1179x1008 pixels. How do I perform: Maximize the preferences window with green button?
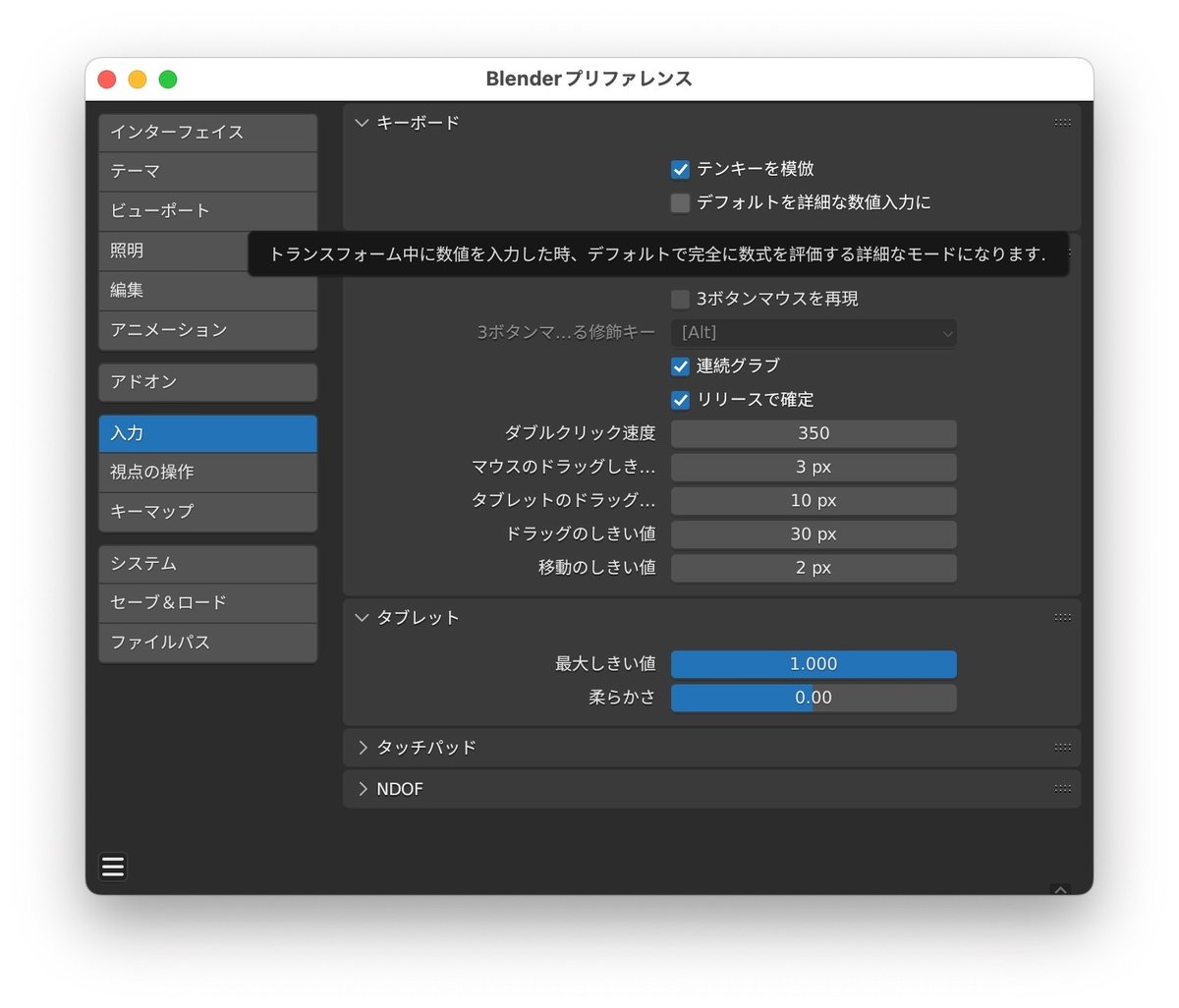coord(168,80)
